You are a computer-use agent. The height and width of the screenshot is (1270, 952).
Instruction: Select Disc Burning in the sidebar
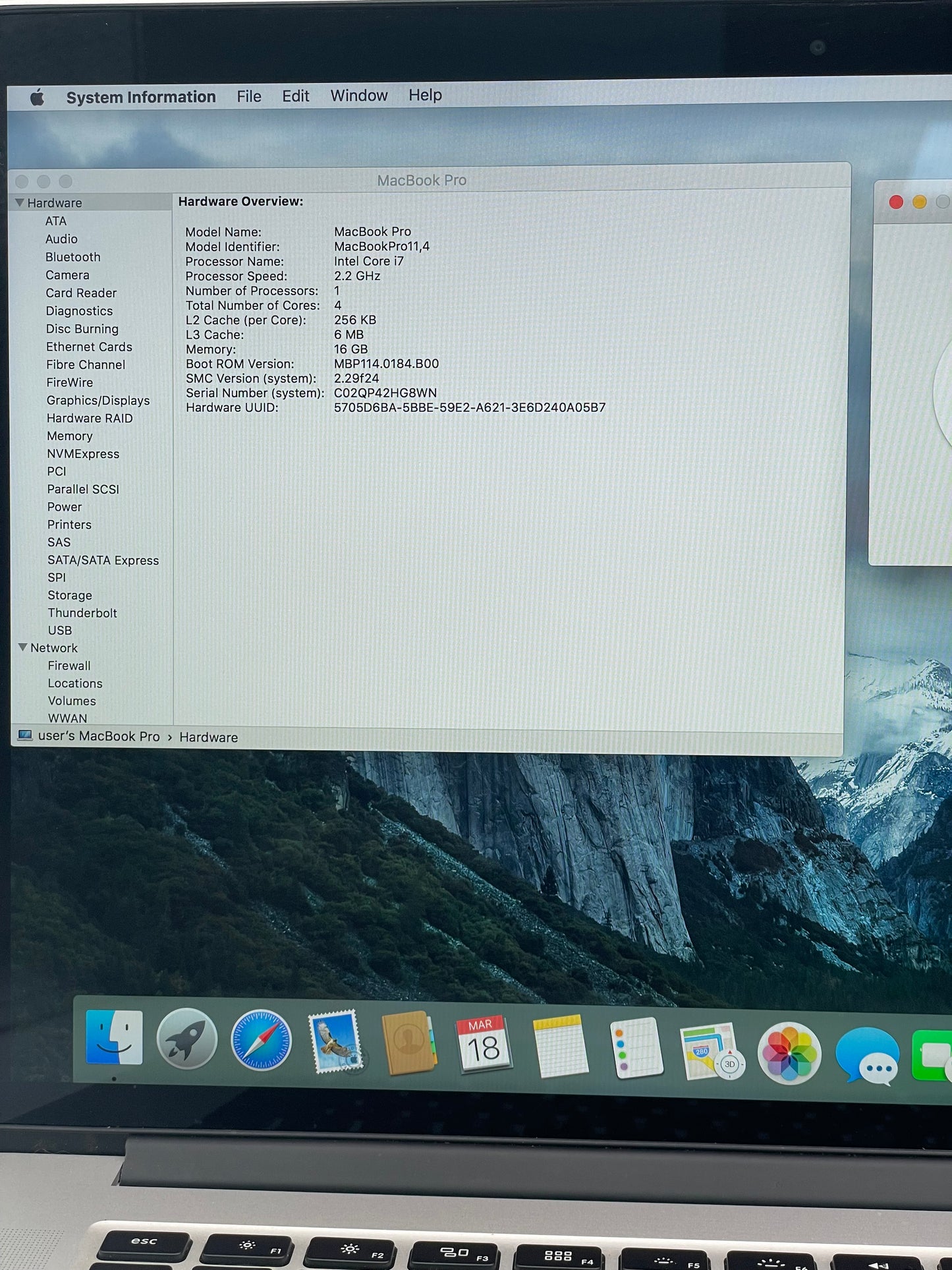point(82,328)
